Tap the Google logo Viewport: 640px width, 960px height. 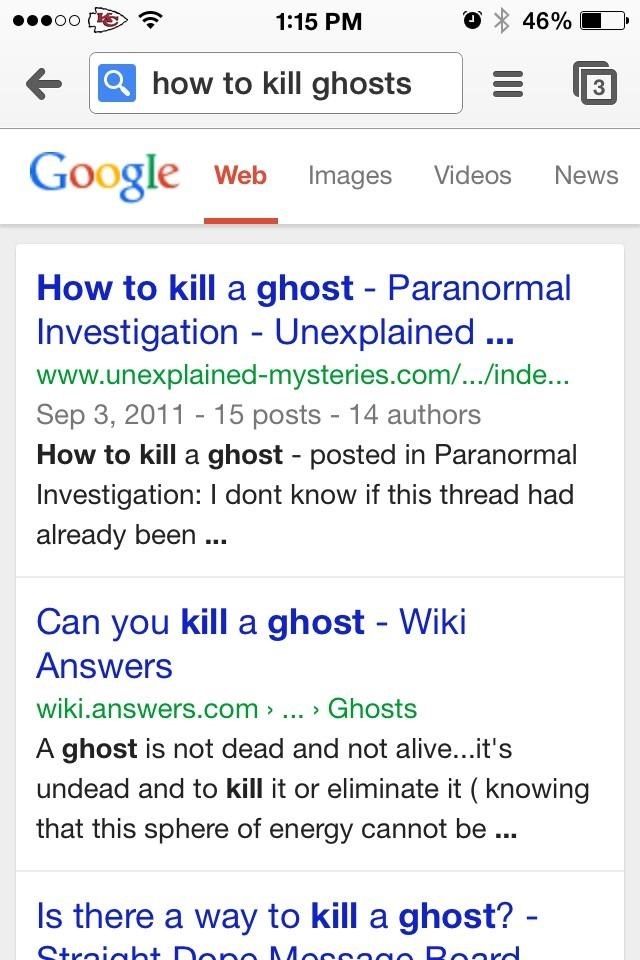(104, 176)
